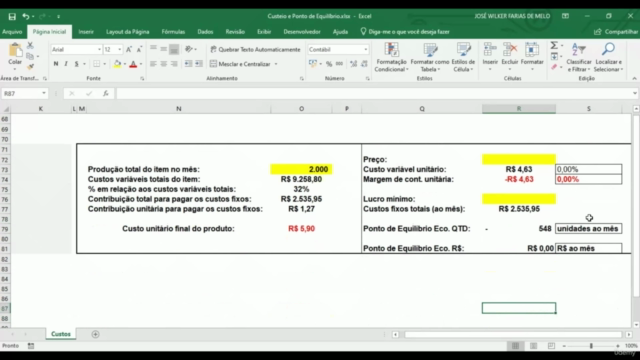Open Formatar como Tabela dropdown
This screenshot has width=640, height=360.
point(430,57)
